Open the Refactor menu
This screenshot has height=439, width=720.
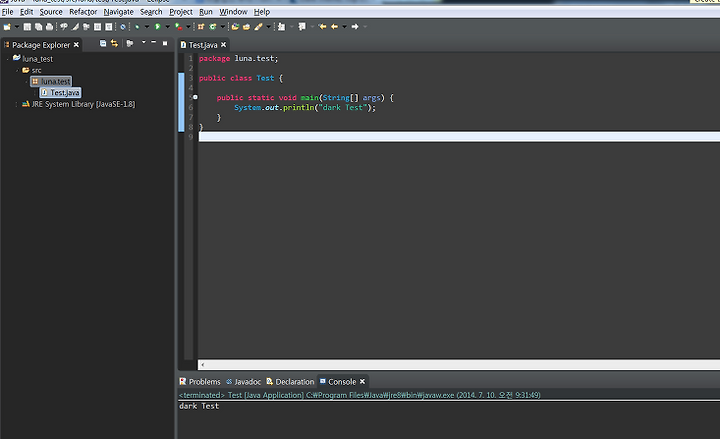[83, 11]
